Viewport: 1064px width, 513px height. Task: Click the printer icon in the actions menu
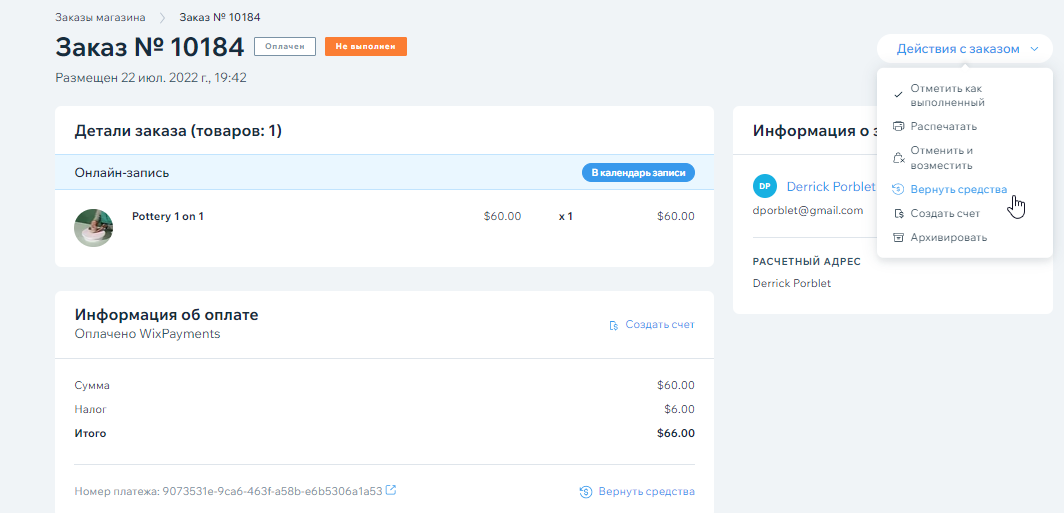click(x=898, y=127)
